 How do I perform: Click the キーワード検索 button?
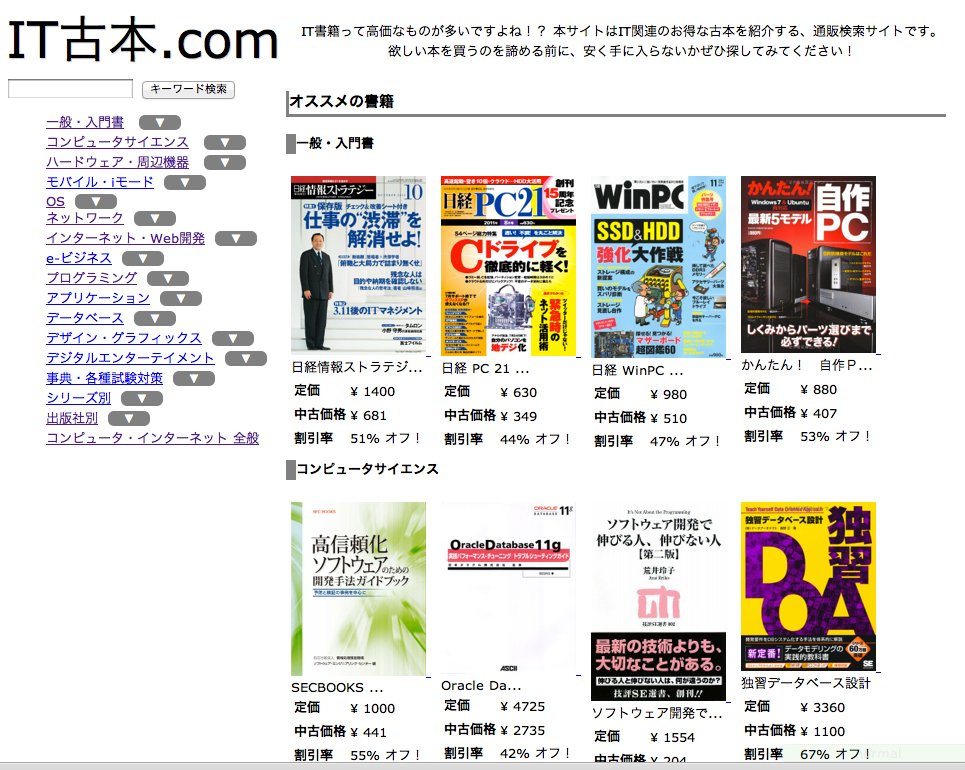pos(188,90)
